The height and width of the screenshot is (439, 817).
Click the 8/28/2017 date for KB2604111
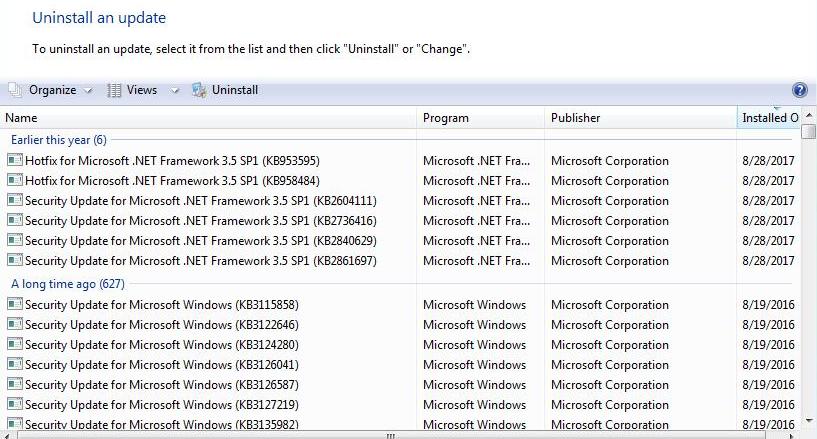point(768,200)
